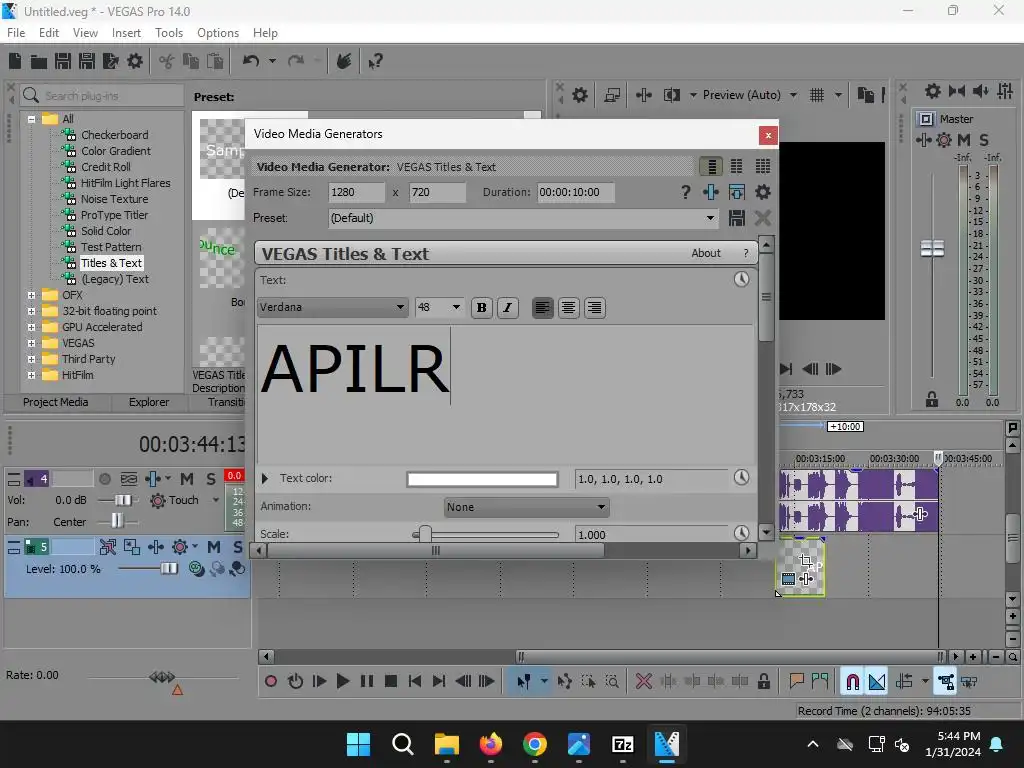Click the Frame Size width field 1280

[356, 192]
